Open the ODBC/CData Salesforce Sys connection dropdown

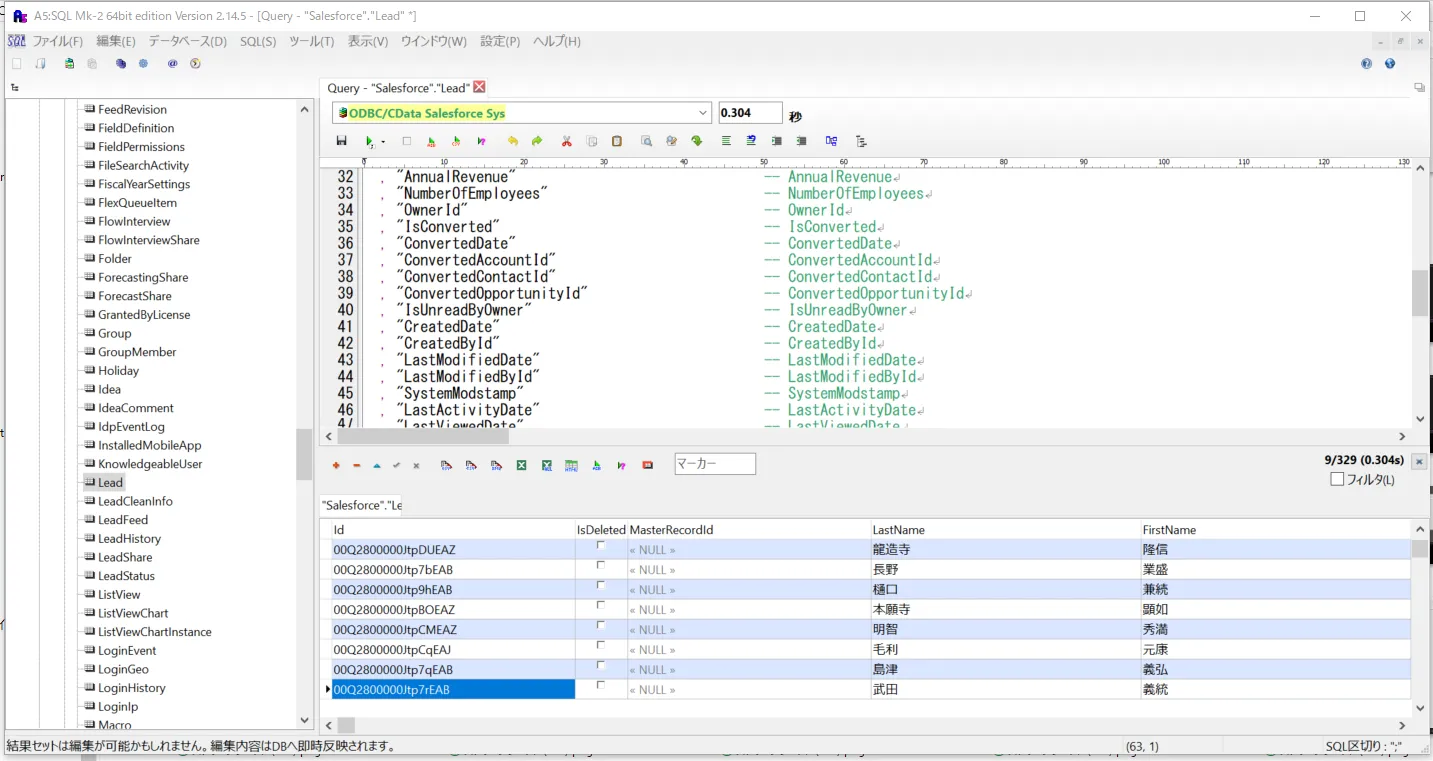point(703,112)
